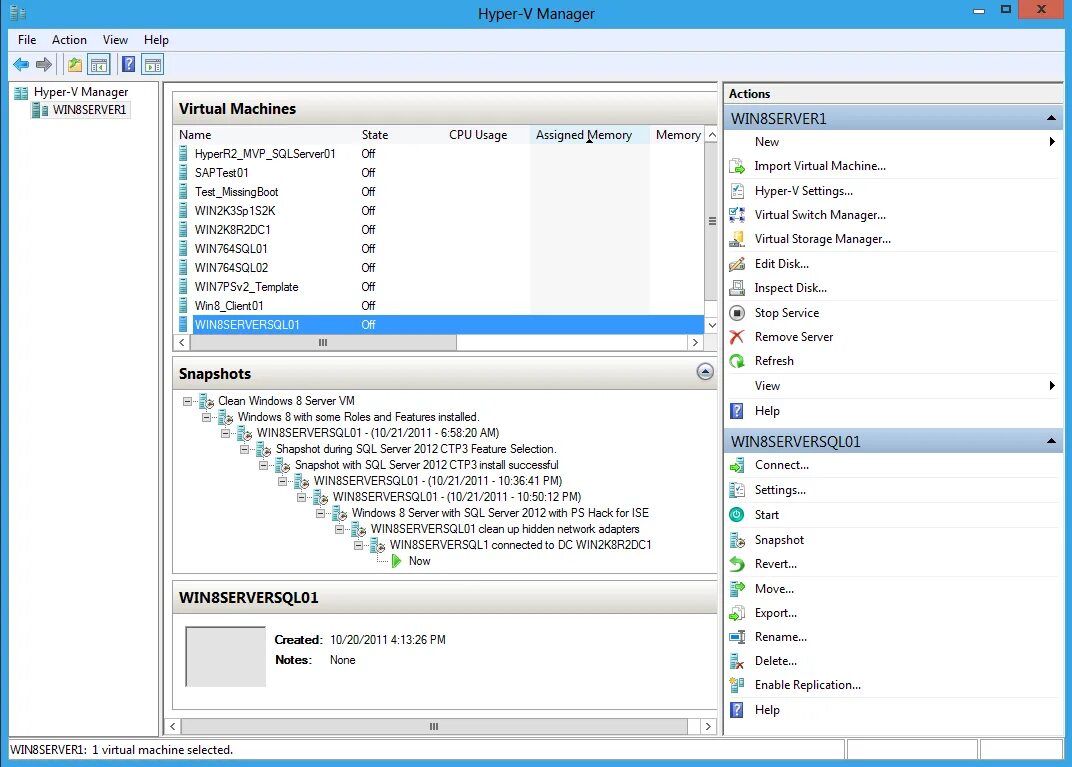Sort by the State column header

[x=401, y=135]
